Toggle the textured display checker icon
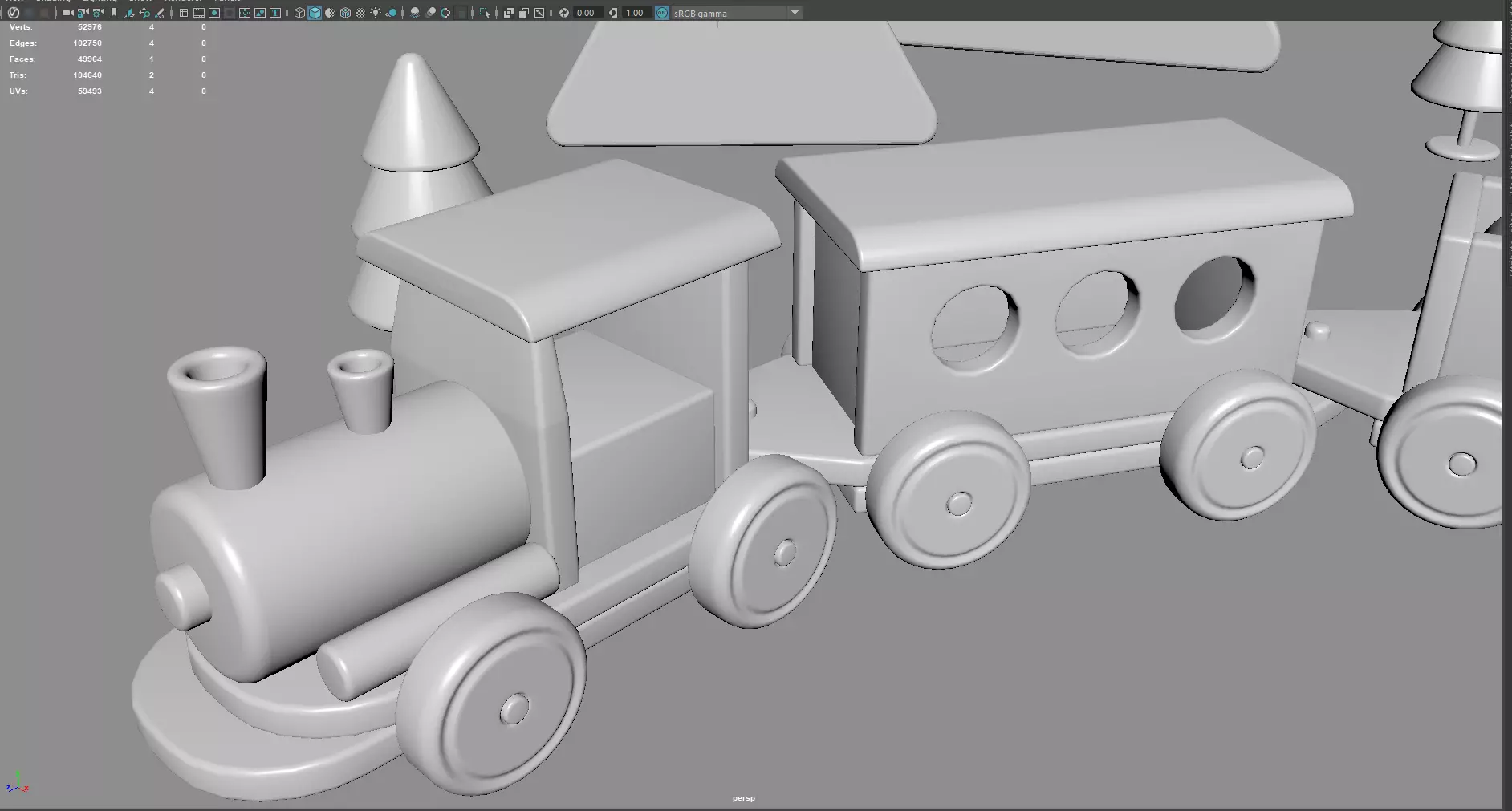Viewport: 1512px width, 811px height. click(x=360, y=13)
